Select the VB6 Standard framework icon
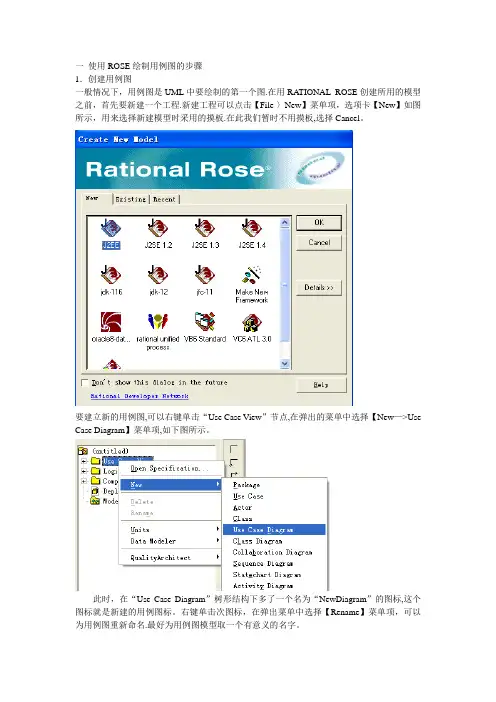 coord(205,322)
